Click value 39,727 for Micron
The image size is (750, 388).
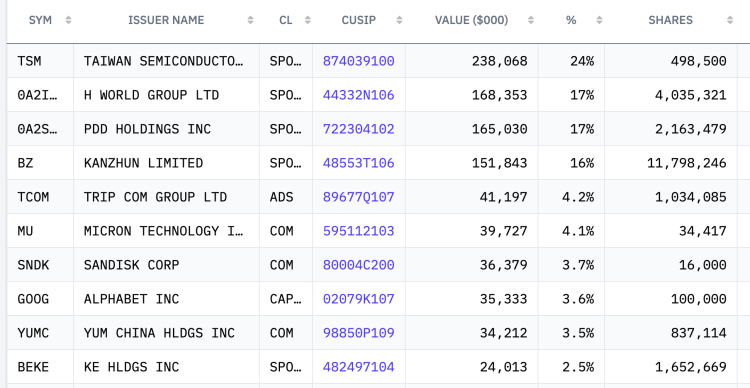coord(504,231)
